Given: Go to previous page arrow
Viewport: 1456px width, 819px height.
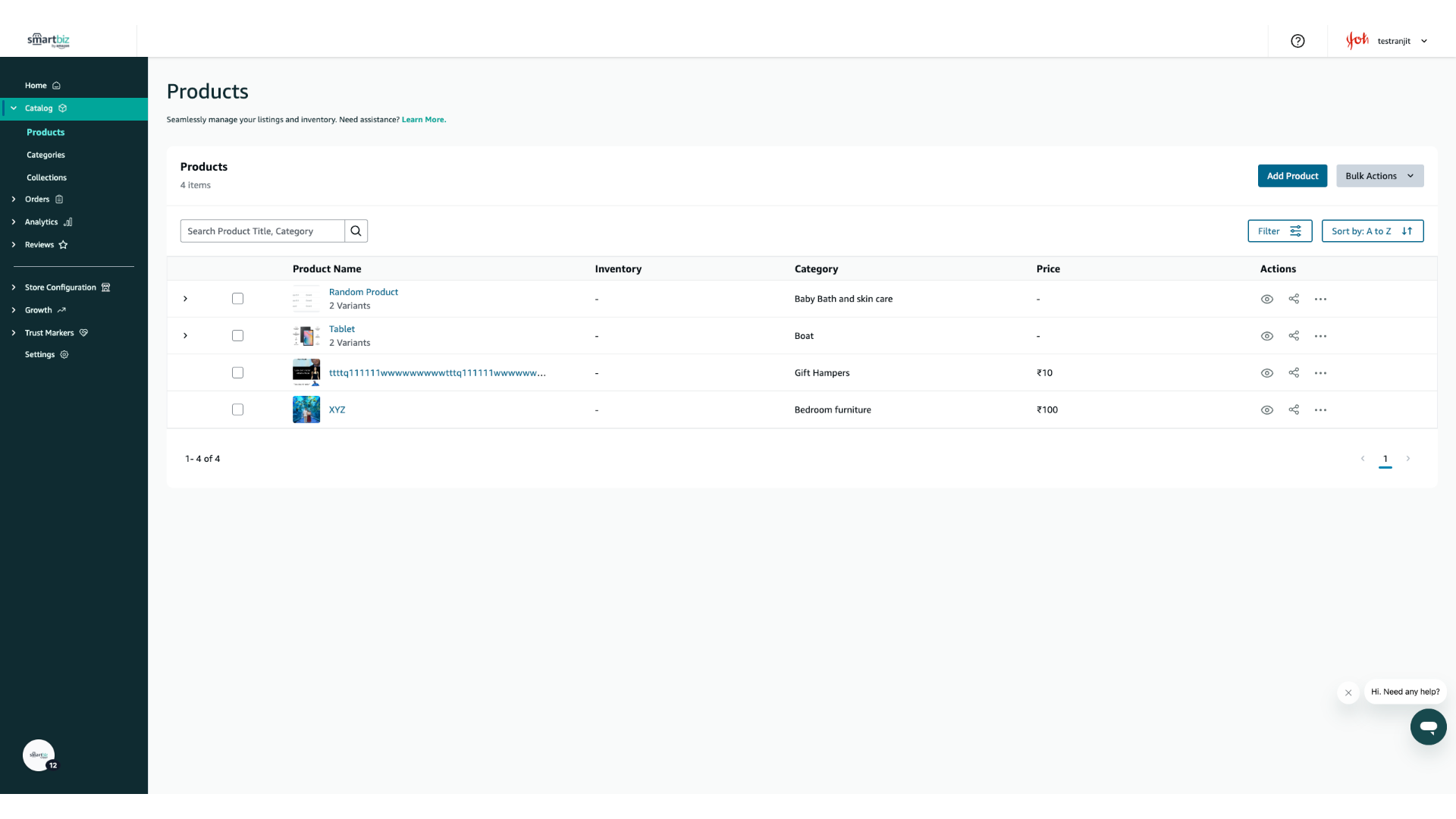Looking at the screenshot, I should point(1363,459).
